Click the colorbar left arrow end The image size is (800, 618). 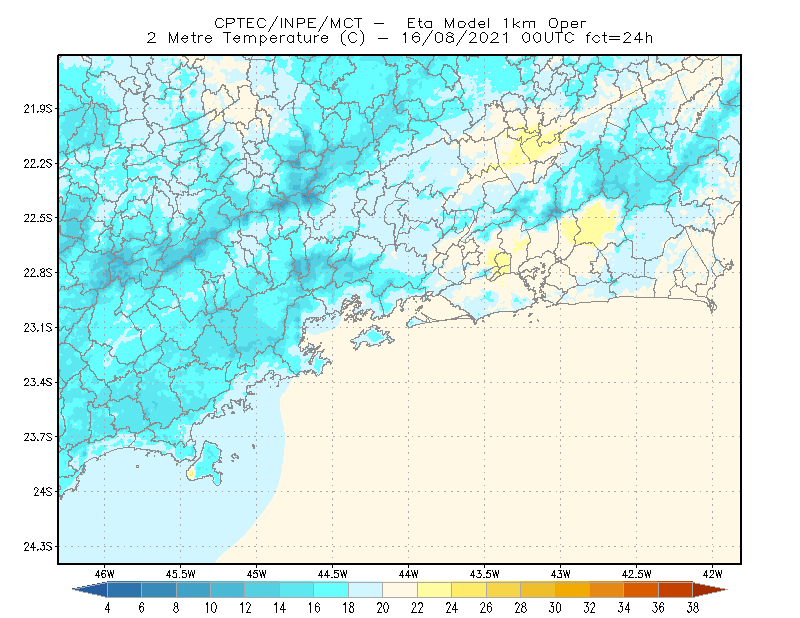(90, 590)
